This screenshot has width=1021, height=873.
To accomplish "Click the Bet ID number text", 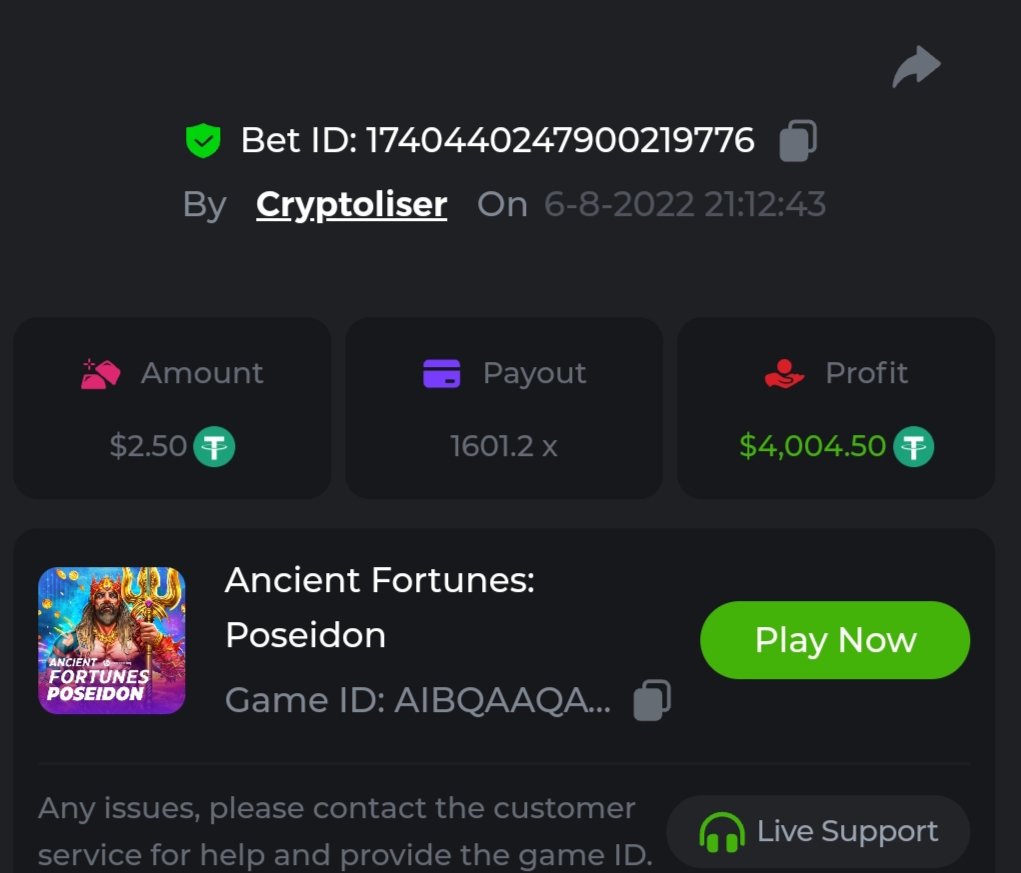I will pyautogui.click(x=560, y=141).
